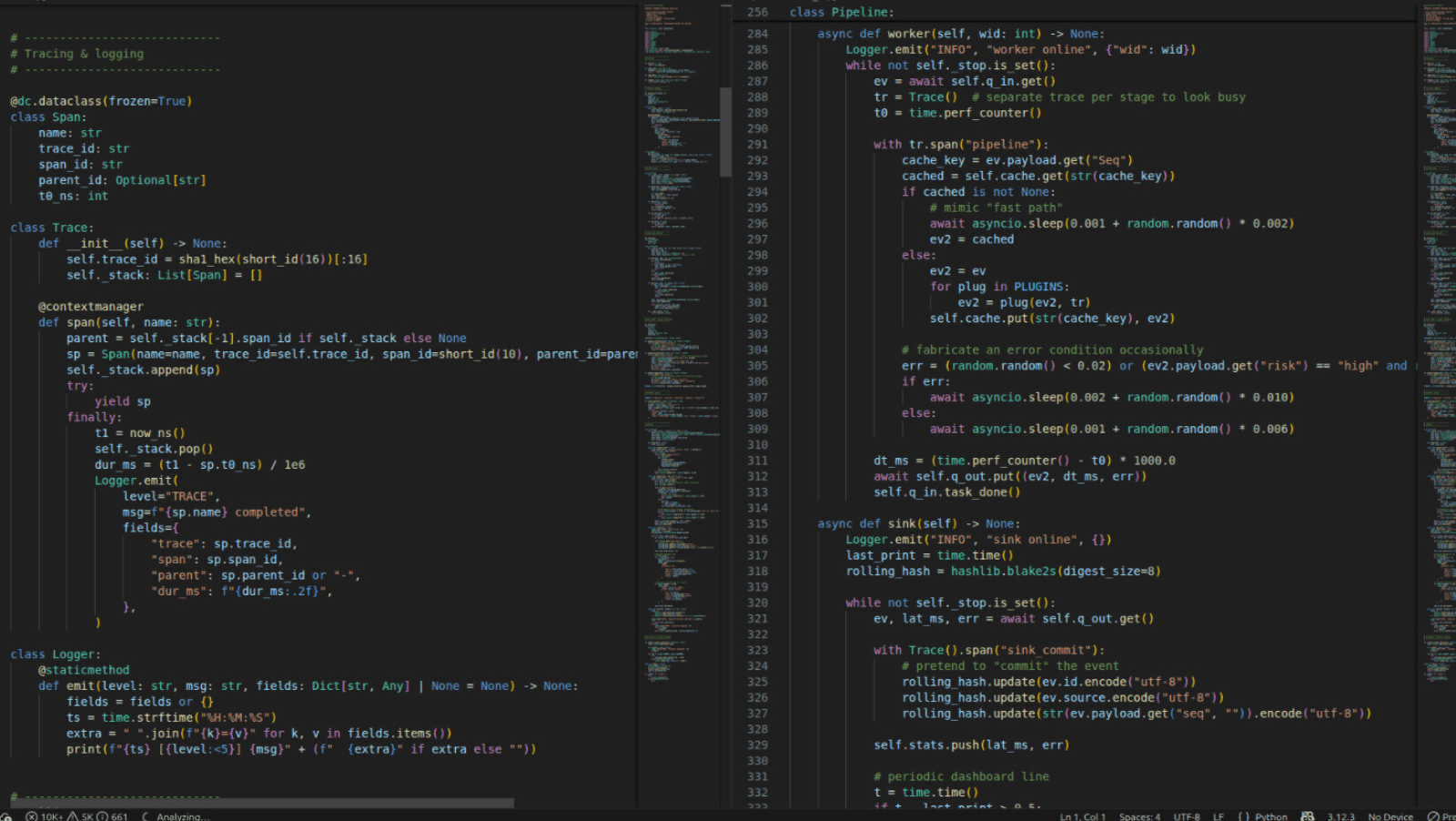Screen dimensions: 1456x821
Task: Click 'async def sink(self)' definition
Action: point(918,523)
